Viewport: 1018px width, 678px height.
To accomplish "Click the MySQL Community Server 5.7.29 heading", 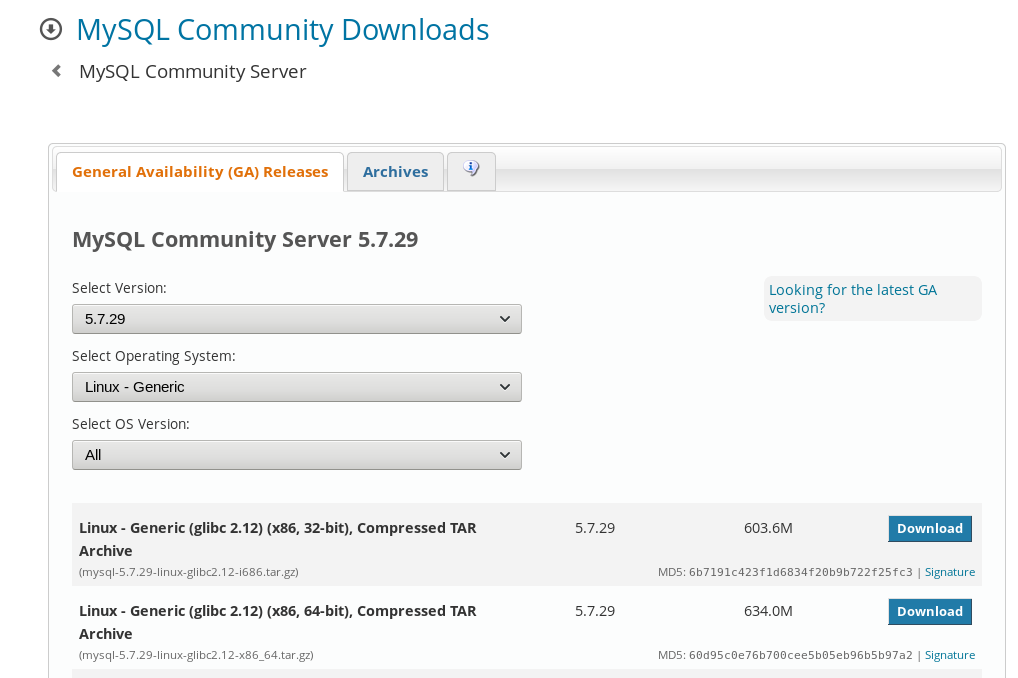I will pyautogui.click(x=245, y=240).
